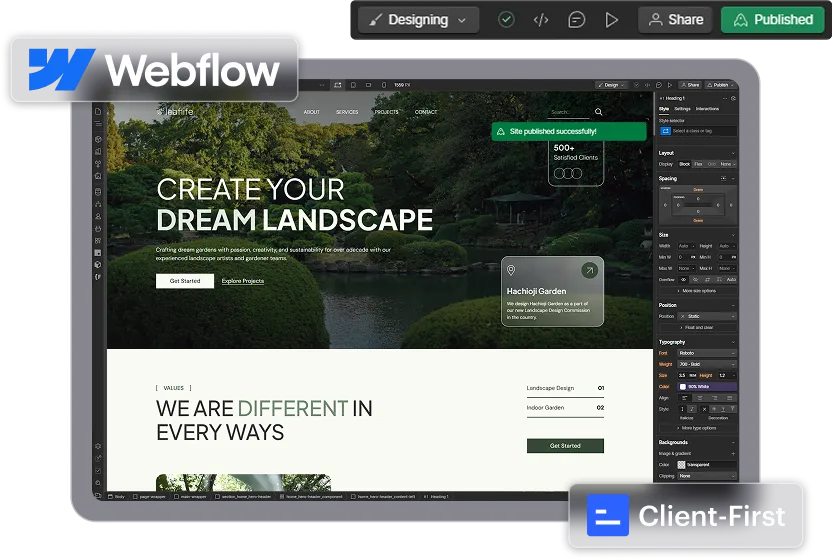The height and width of the screenshot is (560, 833).
Task: Expand More size options
Action: 698,291
